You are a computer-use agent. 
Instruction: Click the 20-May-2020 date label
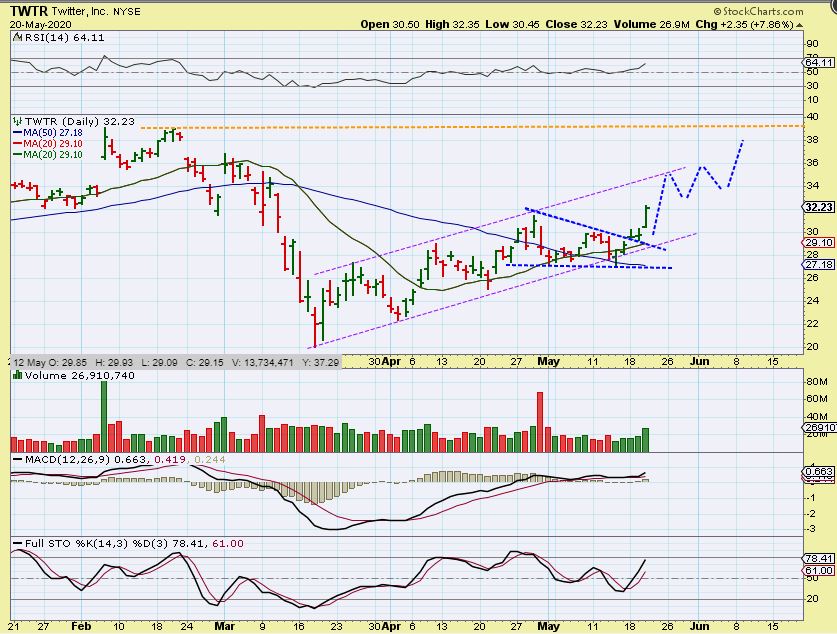tap(41, 25)
